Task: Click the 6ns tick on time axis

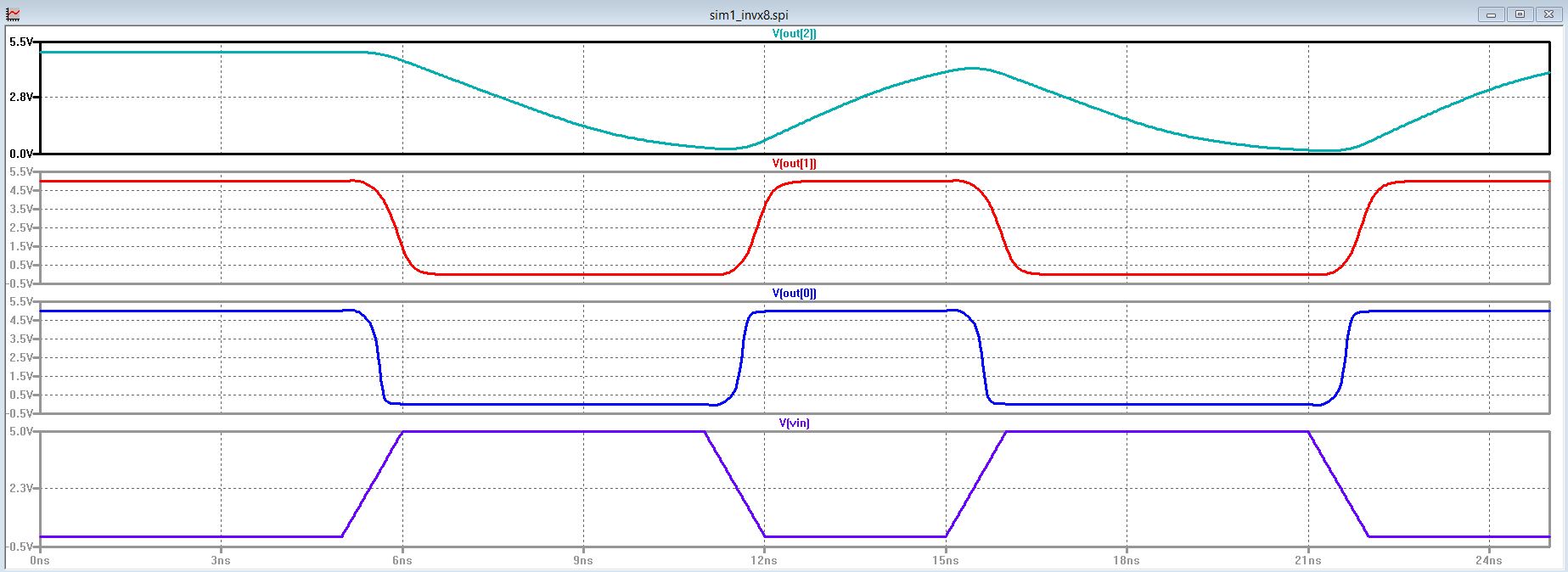Action: [x=402, y=561]
